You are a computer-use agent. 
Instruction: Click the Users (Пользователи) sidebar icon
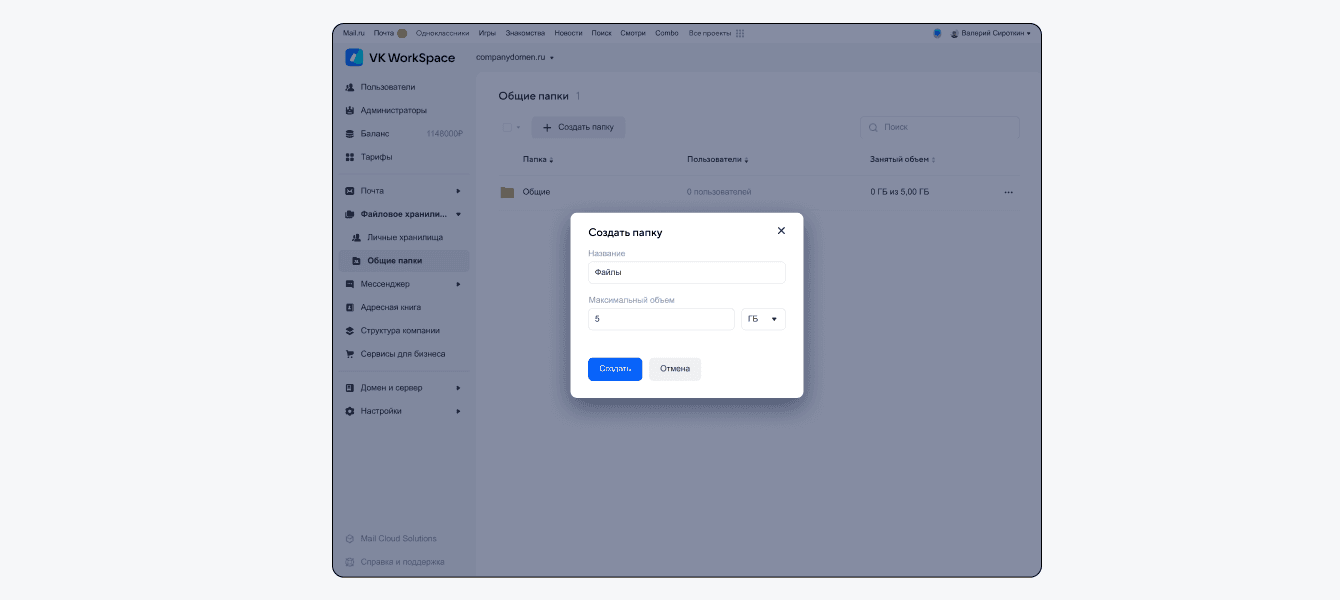[350, 87]
